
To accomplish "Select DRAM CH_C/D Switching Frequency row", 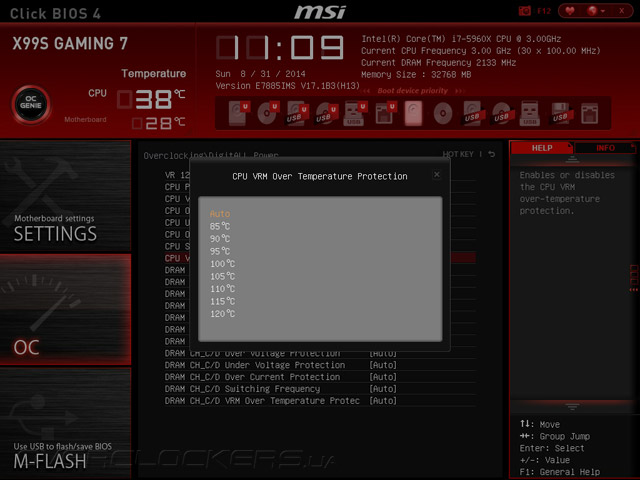I will 320,389.
